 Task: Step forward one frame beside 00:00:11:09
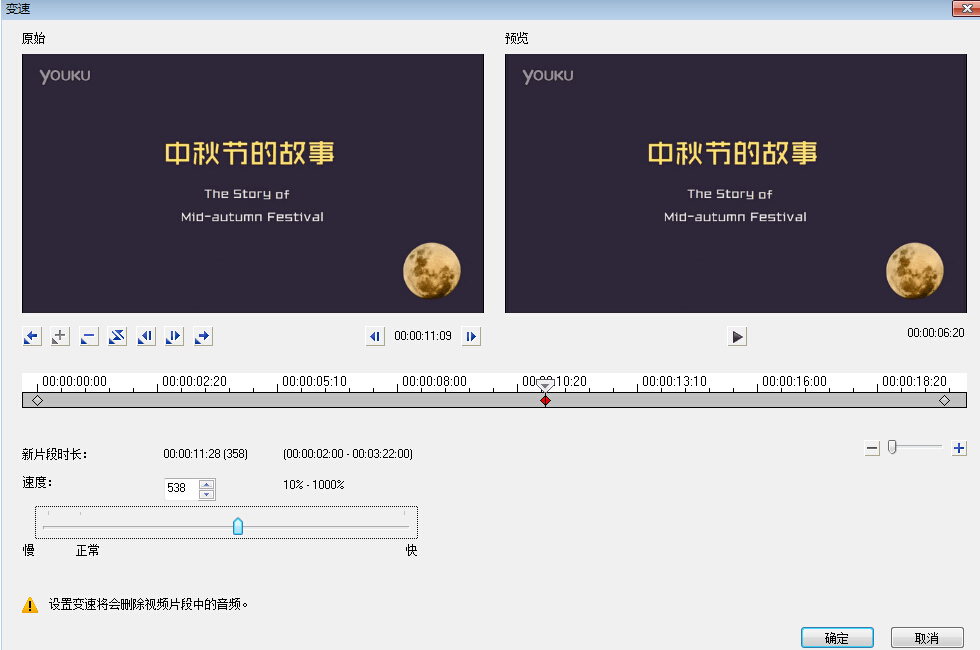click(x=471, y=337)
